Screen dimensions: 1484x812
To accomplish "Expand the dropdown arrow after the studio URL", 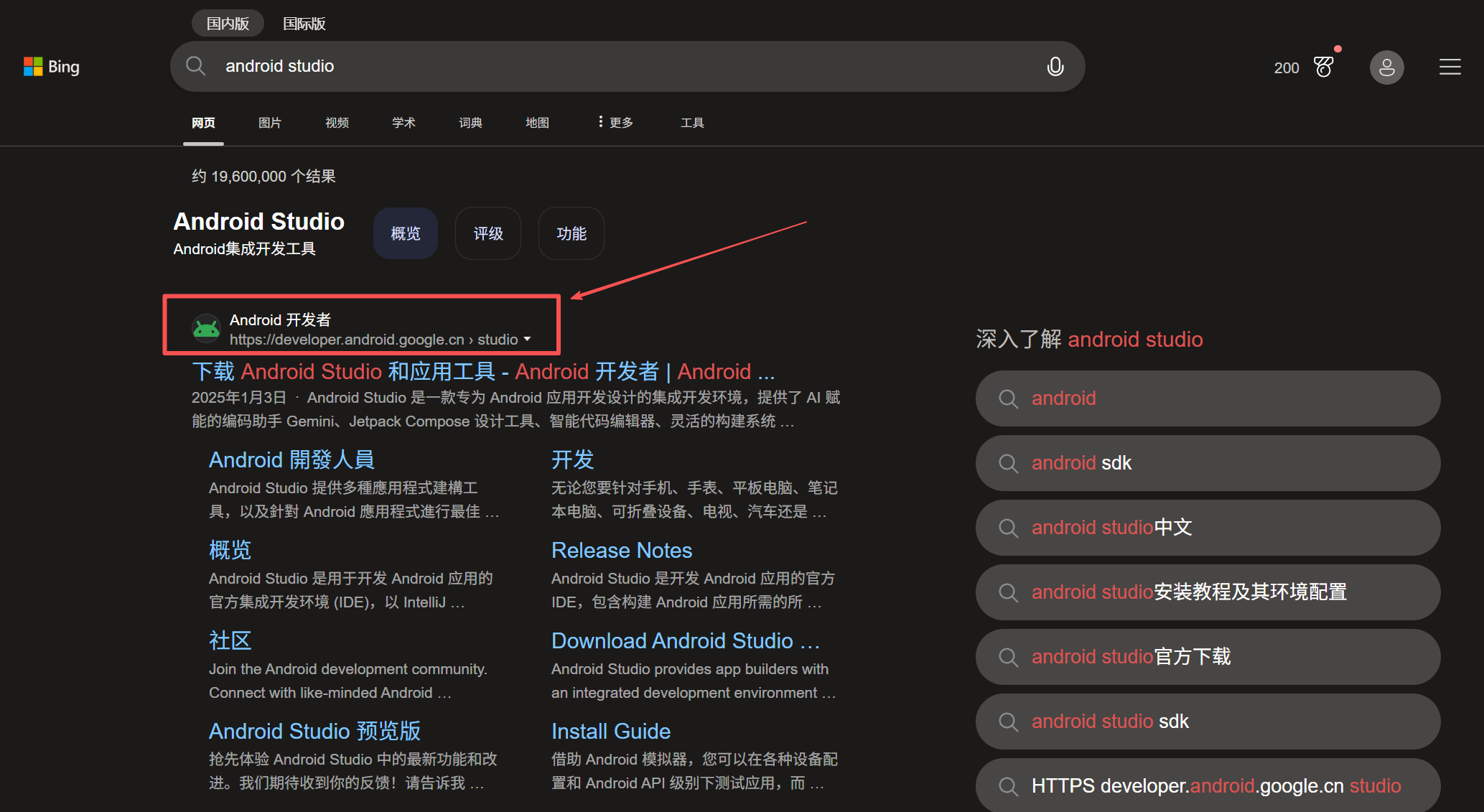I will [528, 340].
